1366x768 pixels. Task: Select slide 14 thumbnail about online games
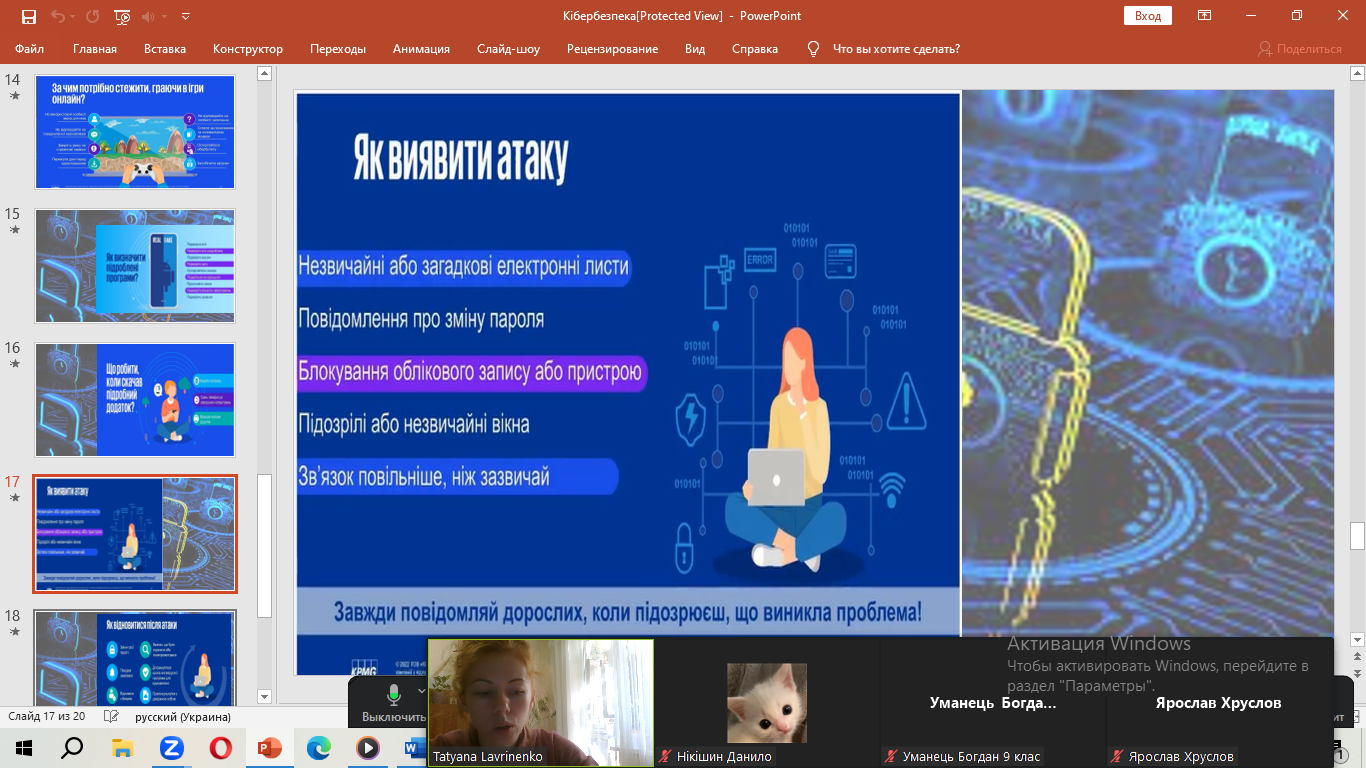coord(135,132)
